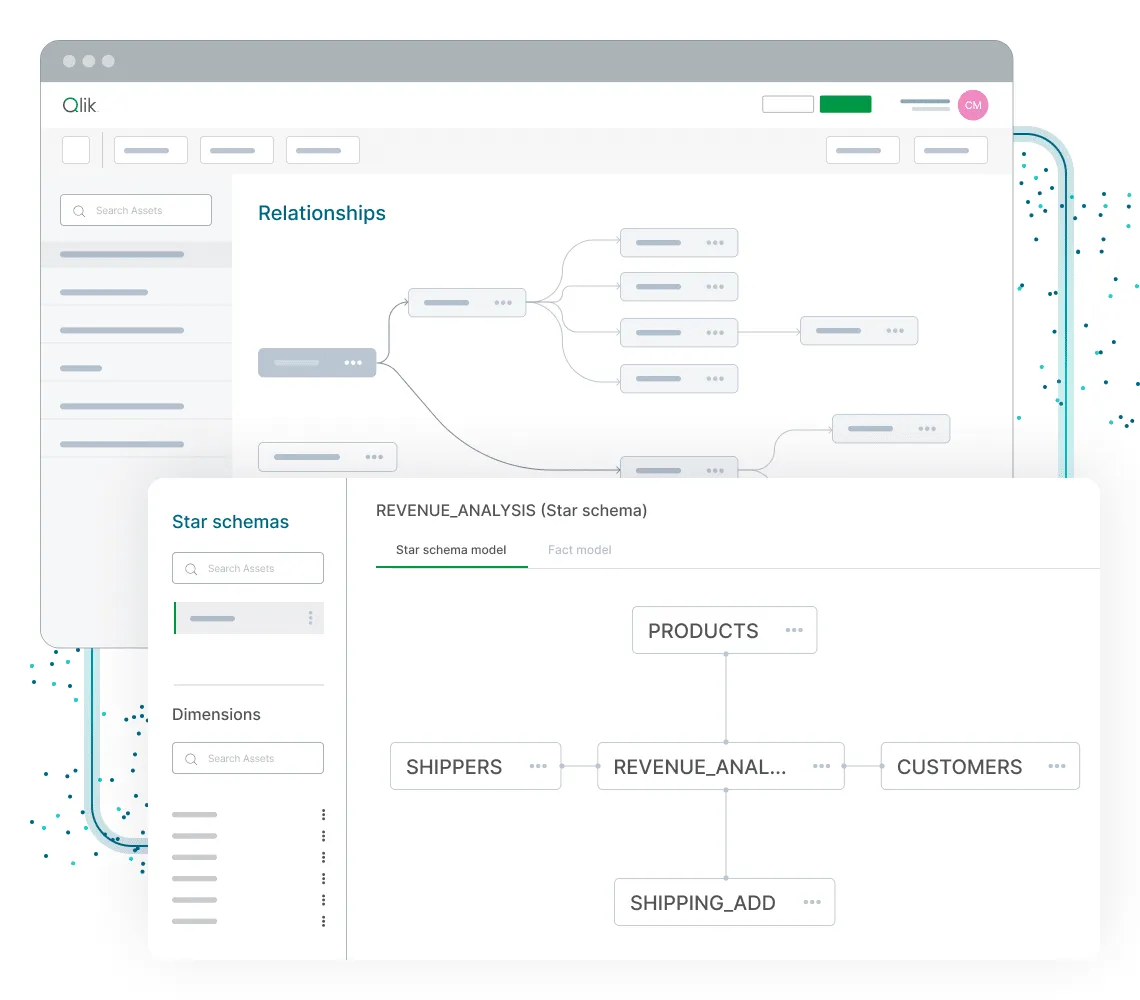The image size is (1140, 1000).
Task: Click the Search Assets field in Relationships sidebar
Action: tap(136, 210)
